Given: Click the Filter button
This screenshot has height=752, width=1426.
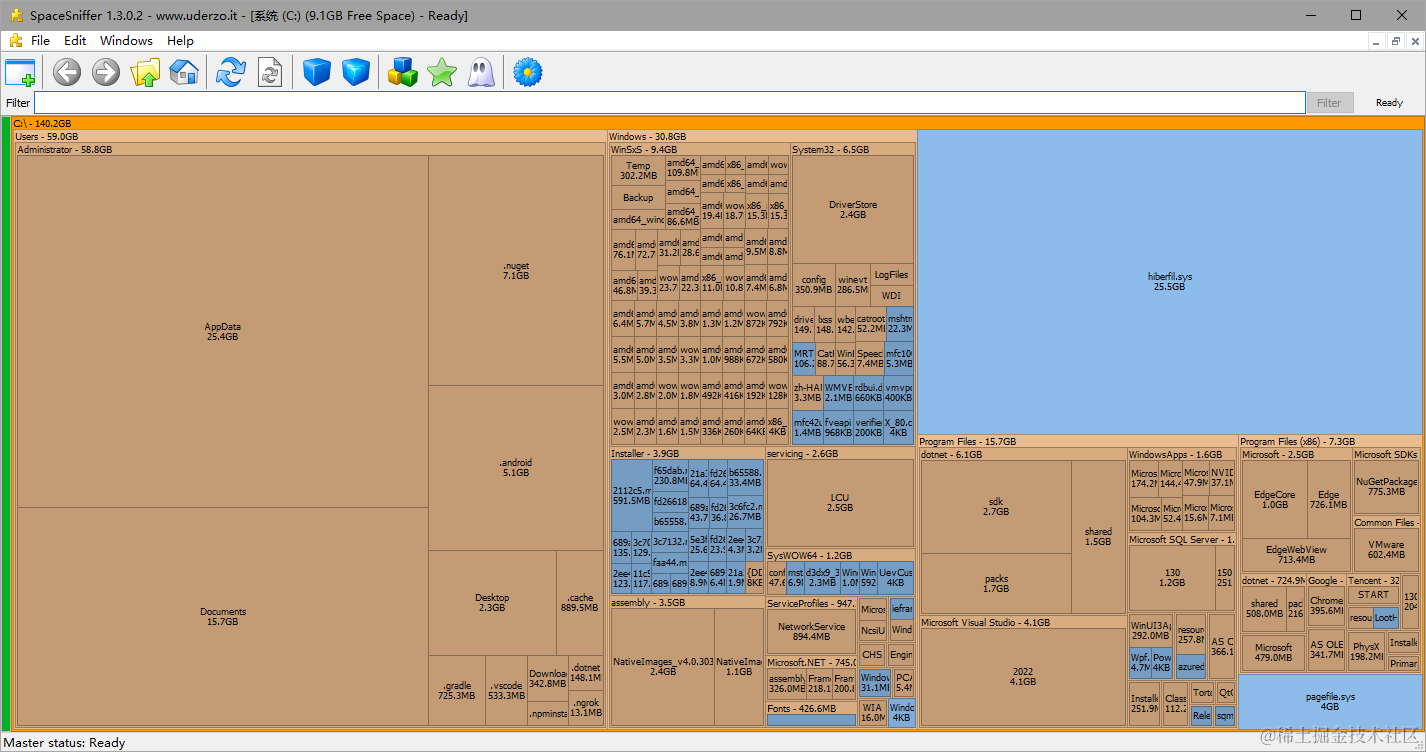Looking at the screenshot, I should click(1329, 103).
